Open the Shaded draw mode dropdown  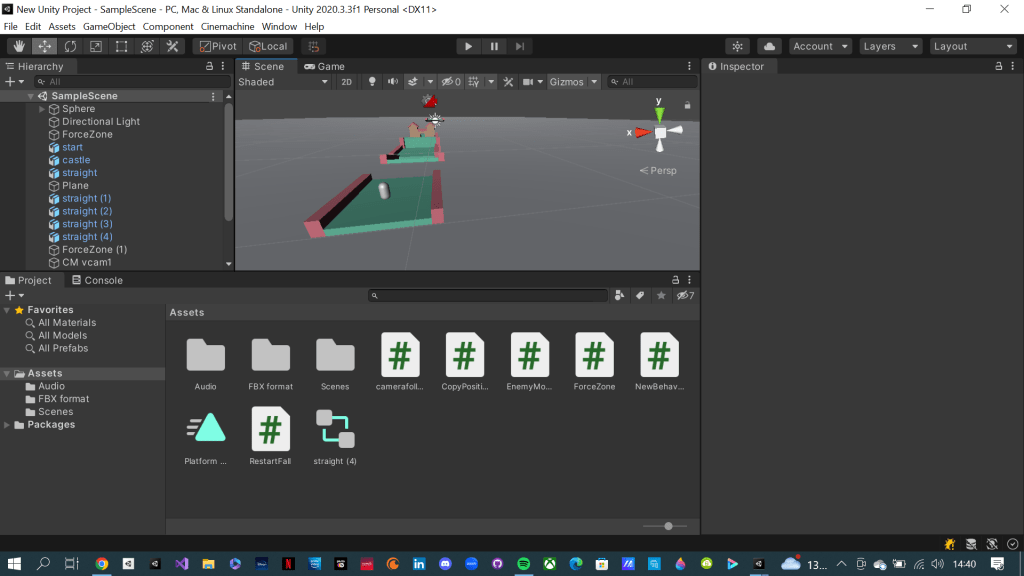pyautogui.click(x=283, y=82)
